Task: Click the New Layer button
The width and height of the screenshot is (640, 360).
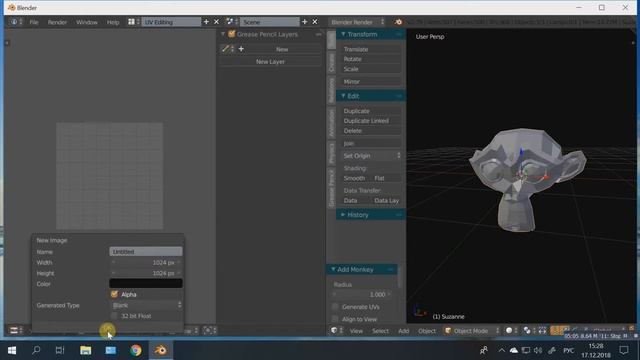Action: [x=270, y=62]
